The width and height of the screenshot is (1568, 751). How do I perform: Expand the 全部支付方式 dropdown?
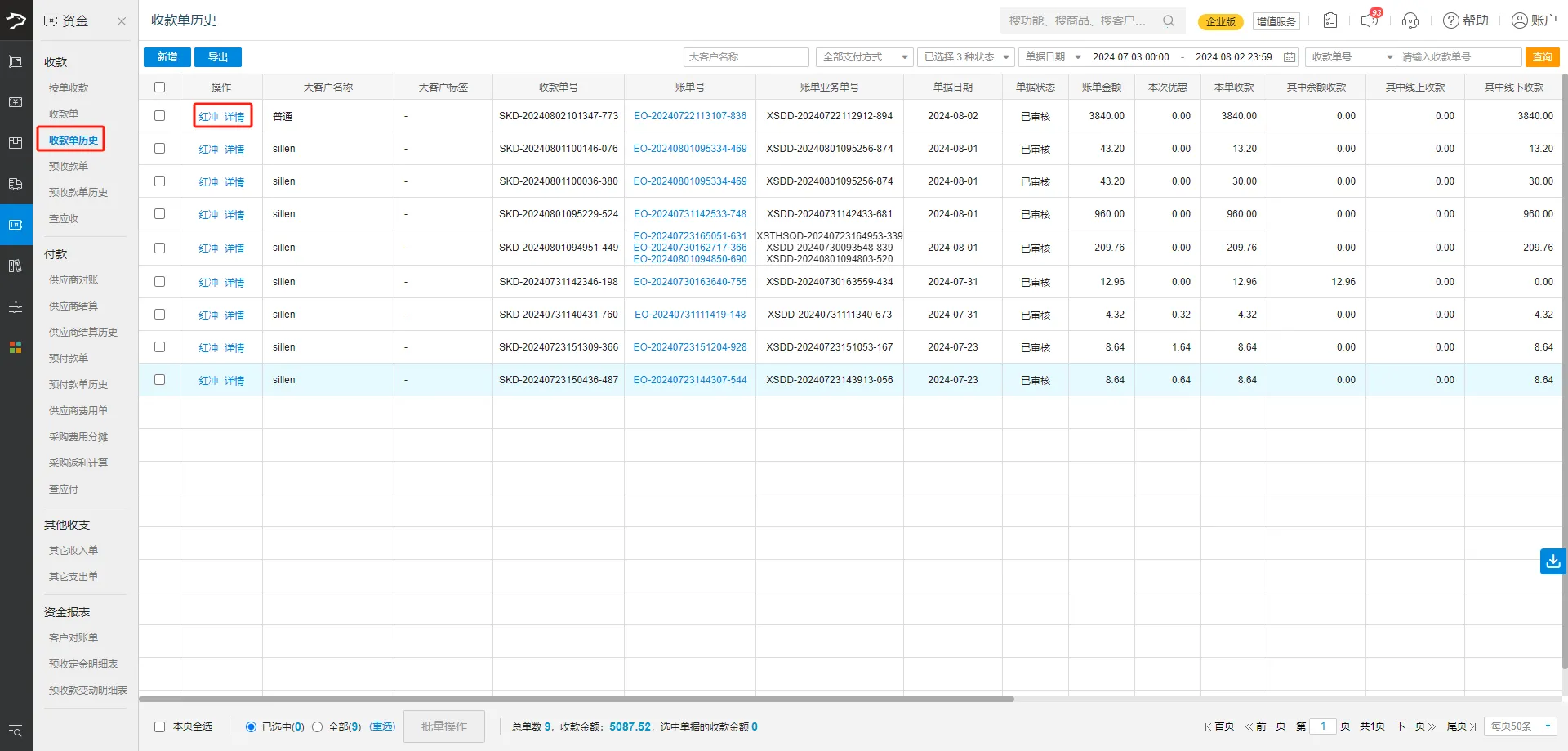click(x=864, y=57)
